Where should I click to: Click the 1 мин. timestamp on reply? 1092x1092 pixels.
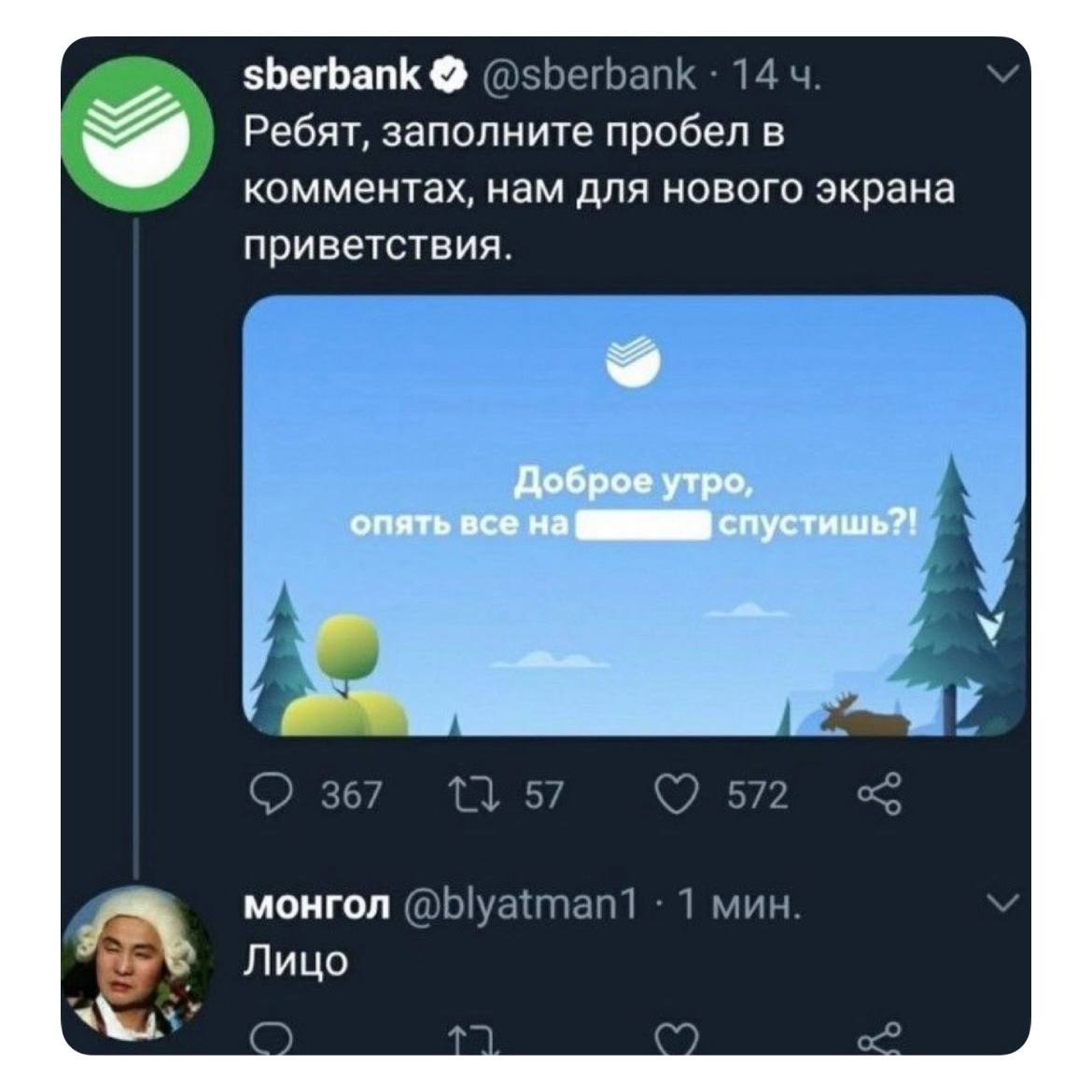(x=738, y=906)
